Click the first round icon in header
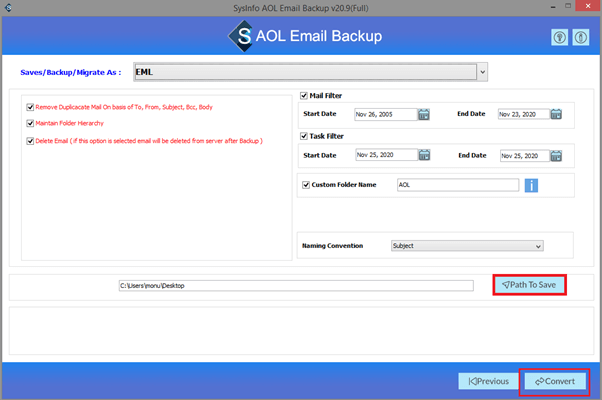Viewport: 602px width, 400px height. pos(559,37)
